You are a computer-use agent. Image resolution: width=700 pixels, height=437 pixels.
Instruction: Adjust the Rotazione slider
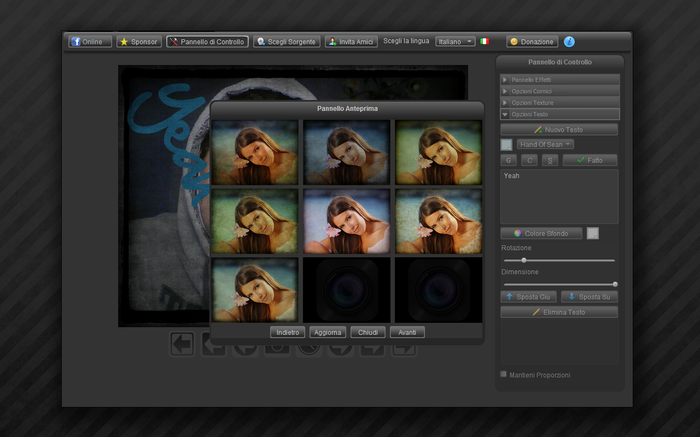tap(523, 260)
